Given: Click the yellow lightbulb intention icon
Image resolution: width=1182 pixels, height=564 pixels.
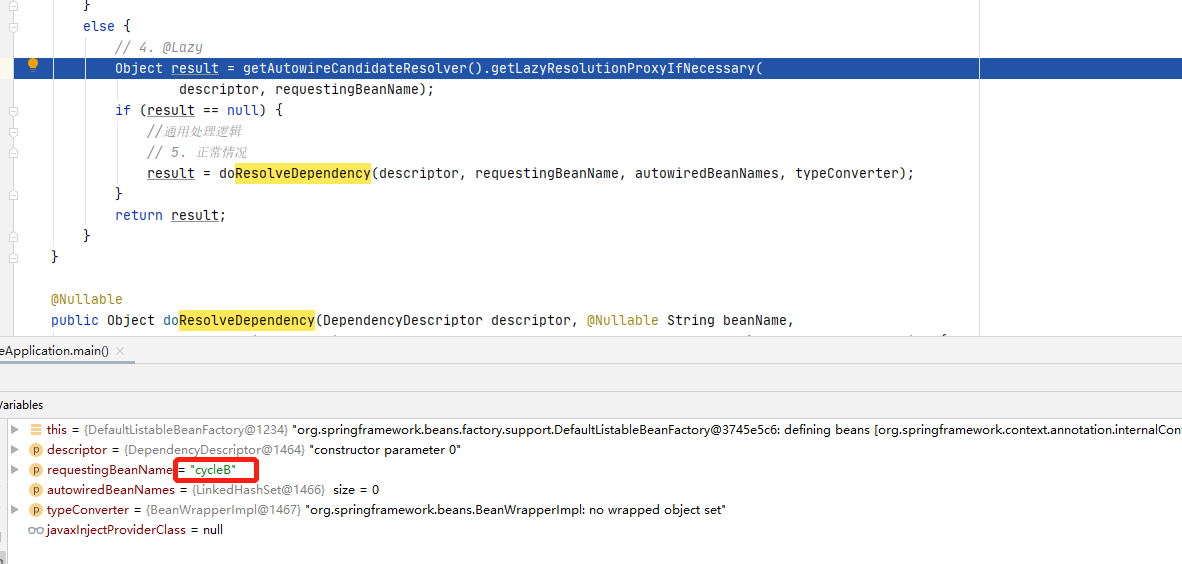Looking at the screenshot, I should [32, 65].
